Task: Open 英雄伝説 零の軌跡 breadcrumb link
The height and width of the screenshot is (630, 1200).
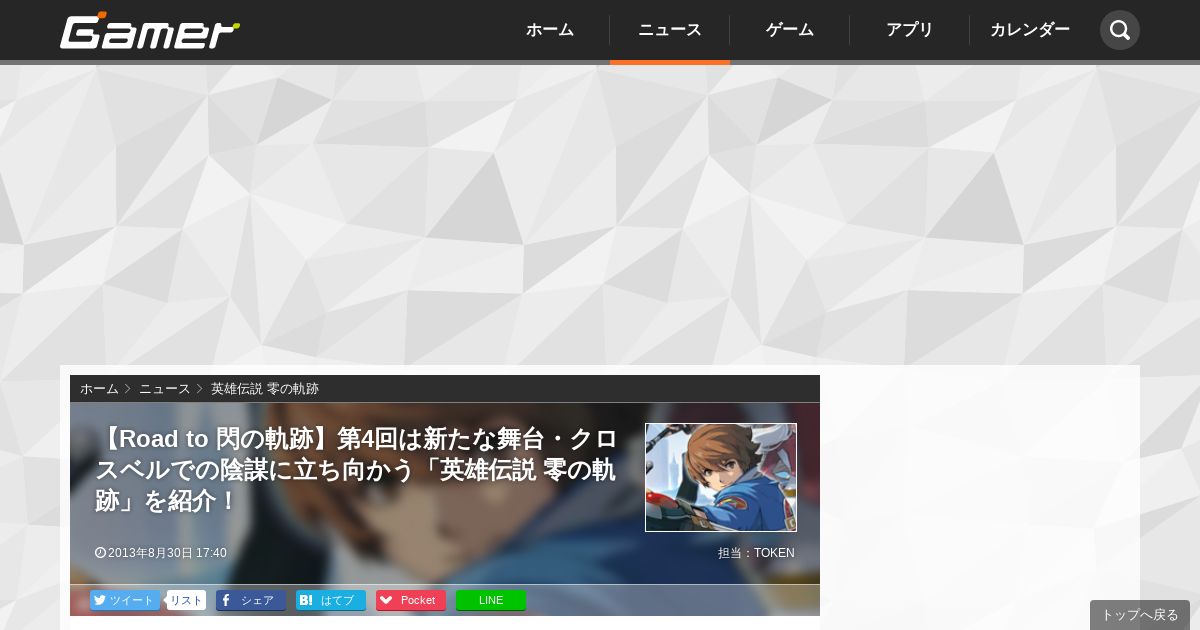Action: pyautogui.click(x=265, y=389)
